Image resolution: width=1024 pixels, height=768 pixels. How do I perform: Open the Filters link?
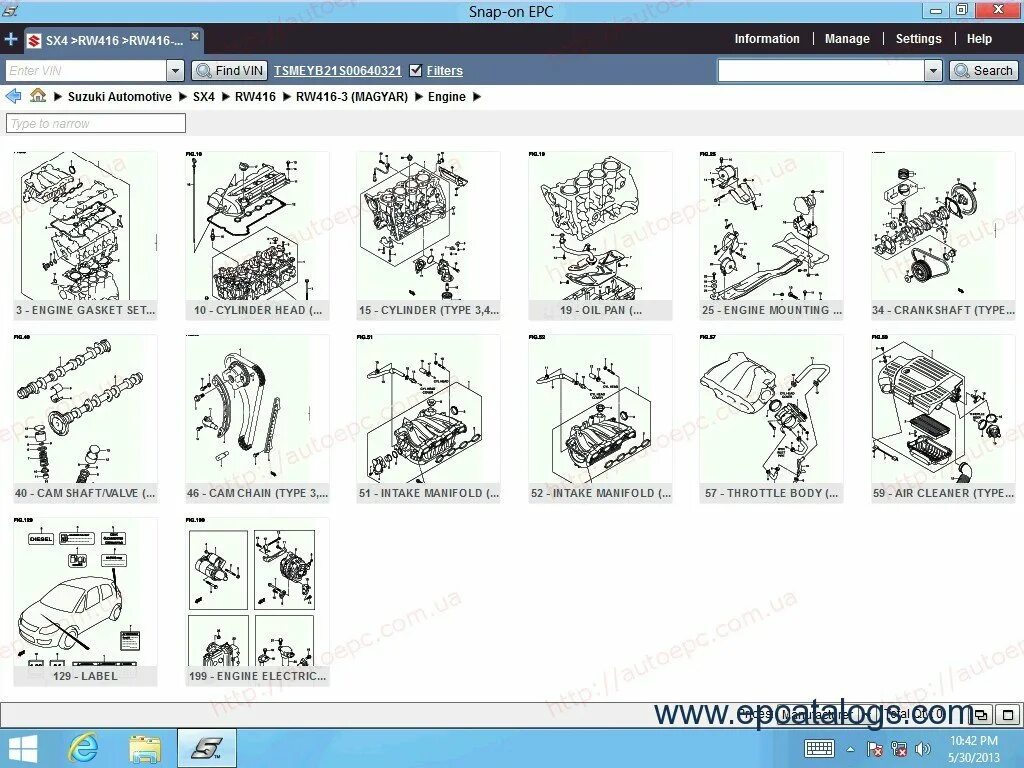point(444,71)
